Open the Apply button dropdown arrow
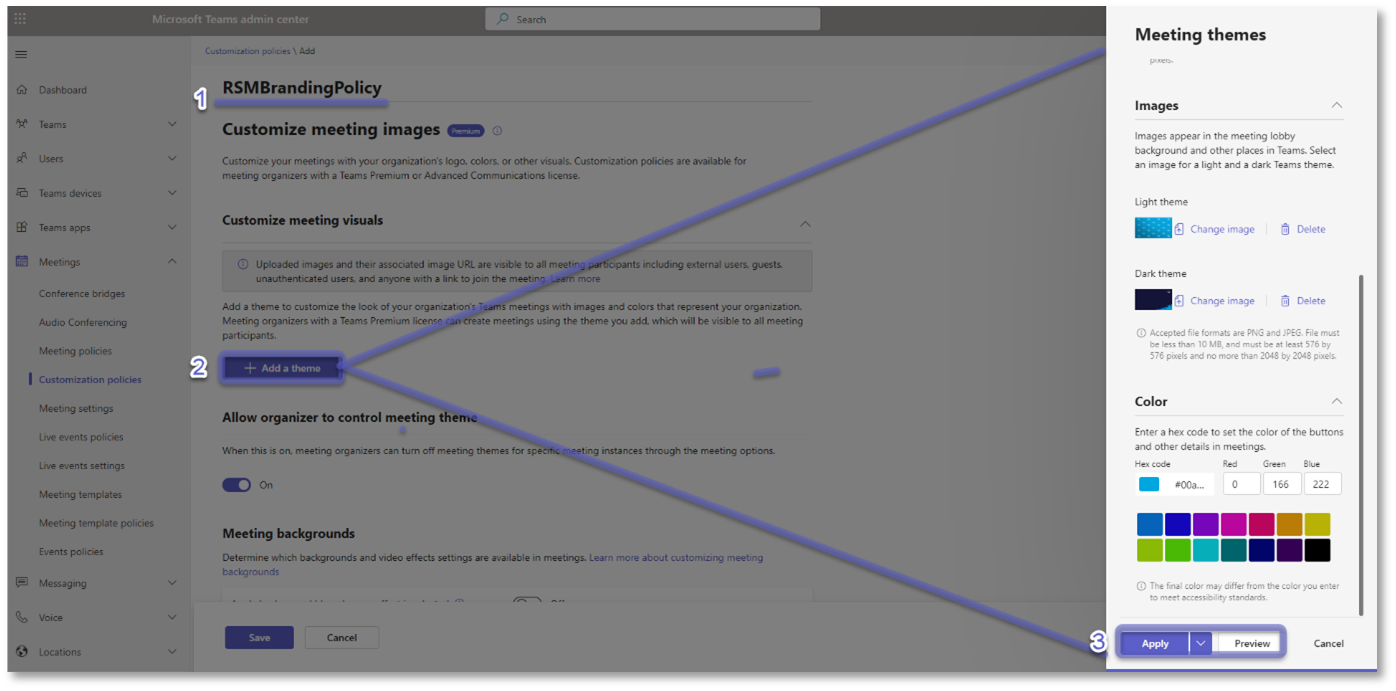The height and width of the screenshot is (691, 1396). (1201, 643)
